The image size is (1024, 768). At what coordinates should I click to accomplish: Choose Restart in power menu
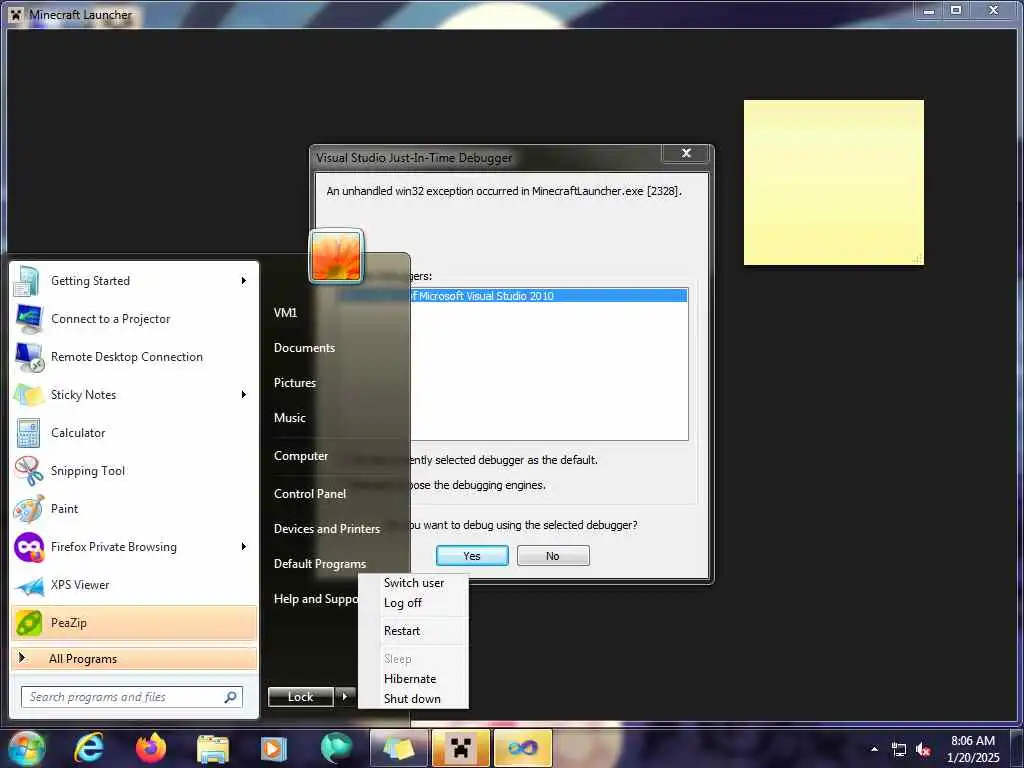point(413,631)
